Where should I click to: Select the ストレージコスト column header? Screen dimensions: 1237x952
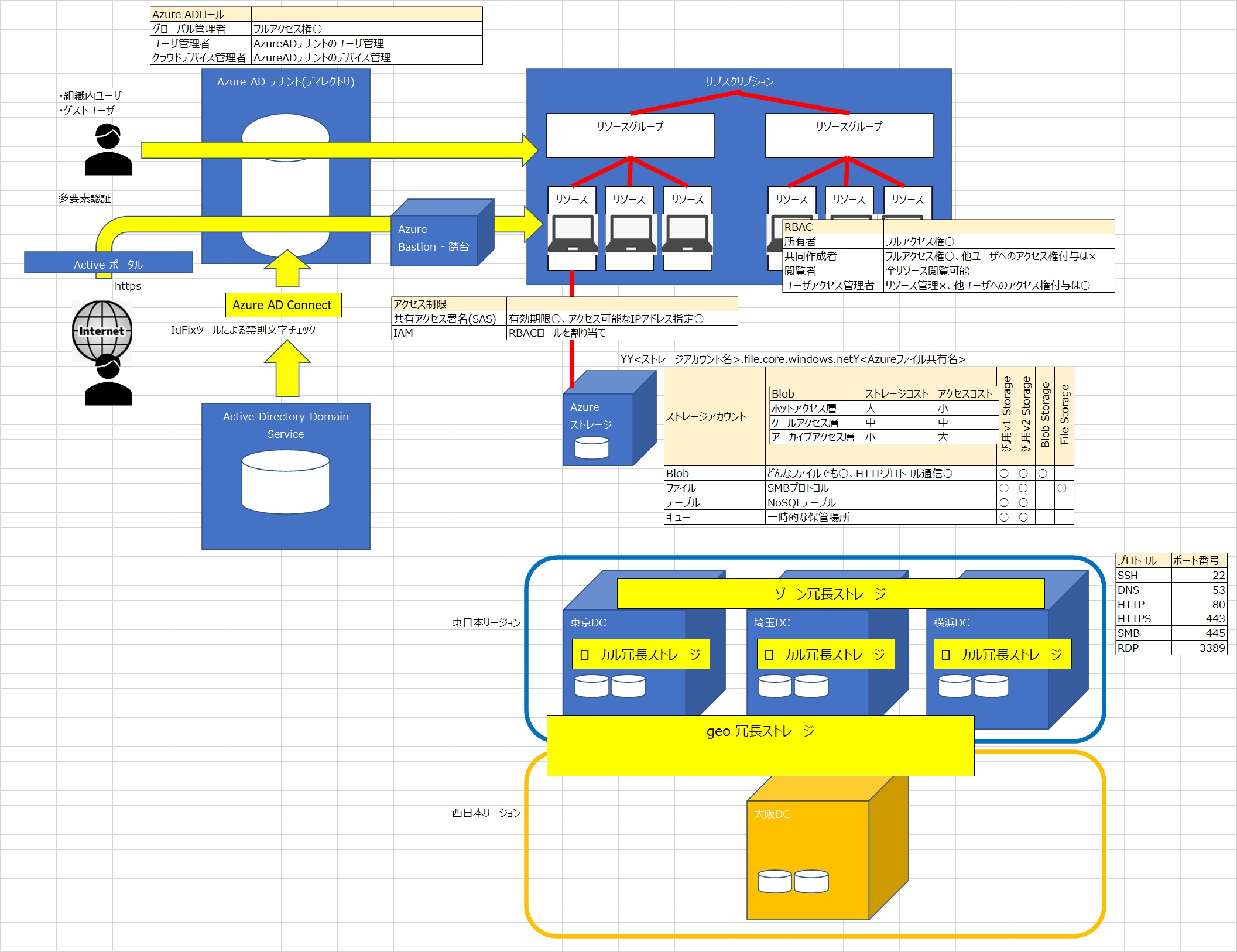tap(899, 393)
